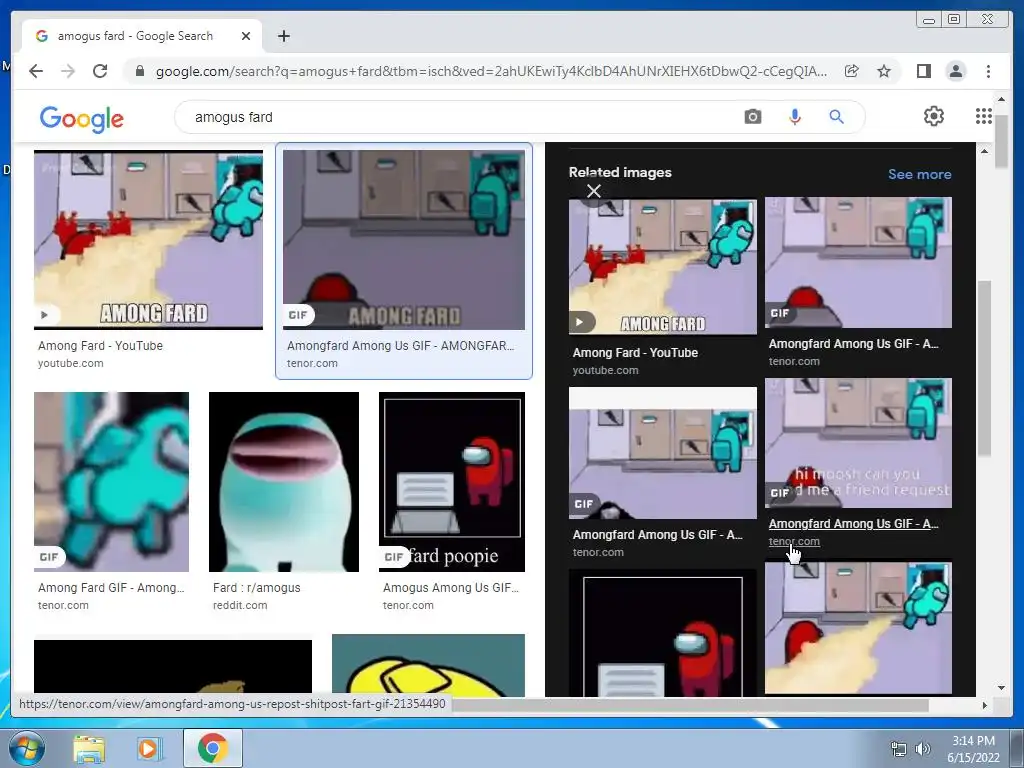Viewport: 1024px width, 768px height.
Task: Click underlined tenor.com link near cursor
Action: point(794,541)
